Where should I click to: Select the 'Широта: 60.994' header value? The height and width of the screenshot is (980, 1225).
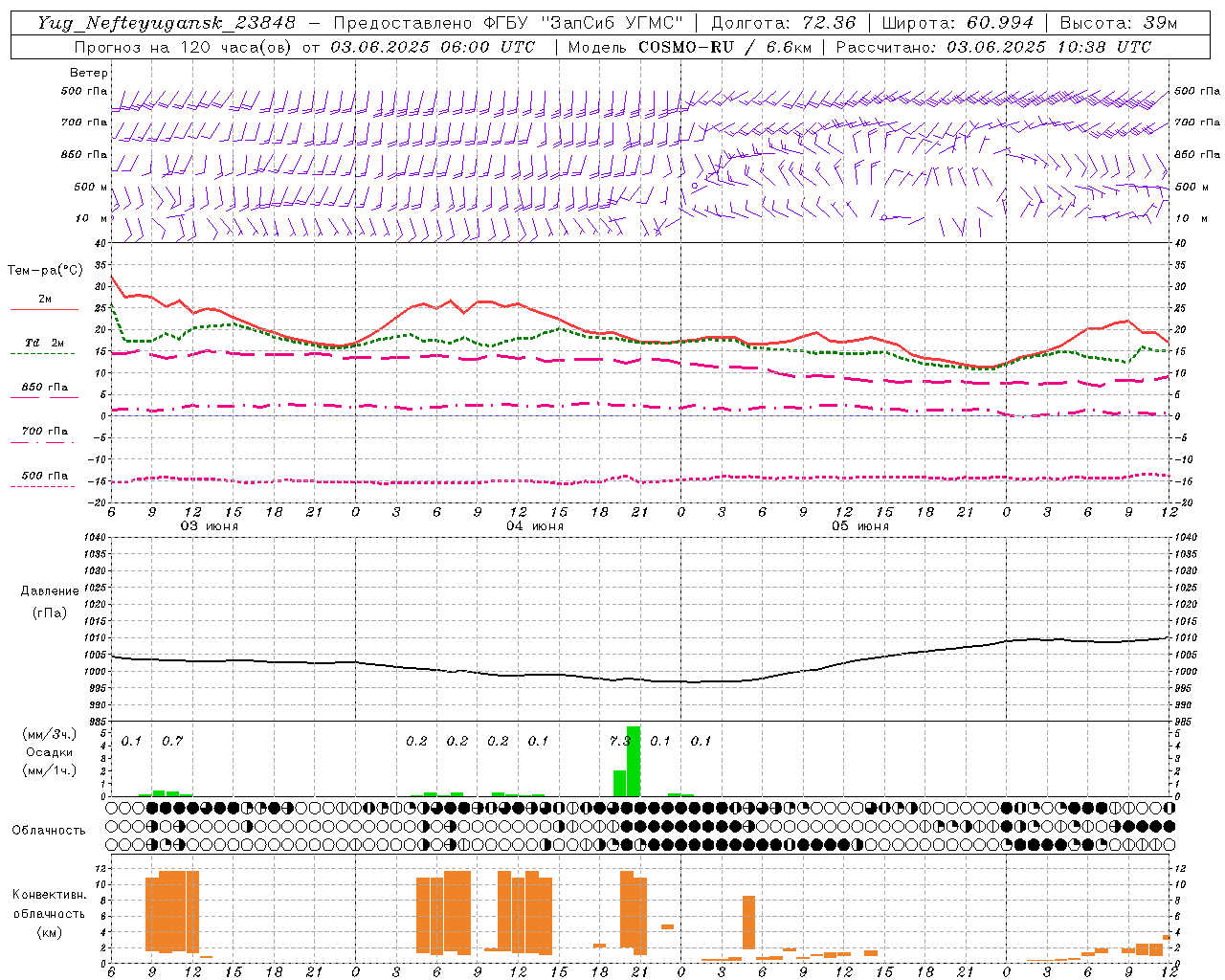[x=958, y=23]
